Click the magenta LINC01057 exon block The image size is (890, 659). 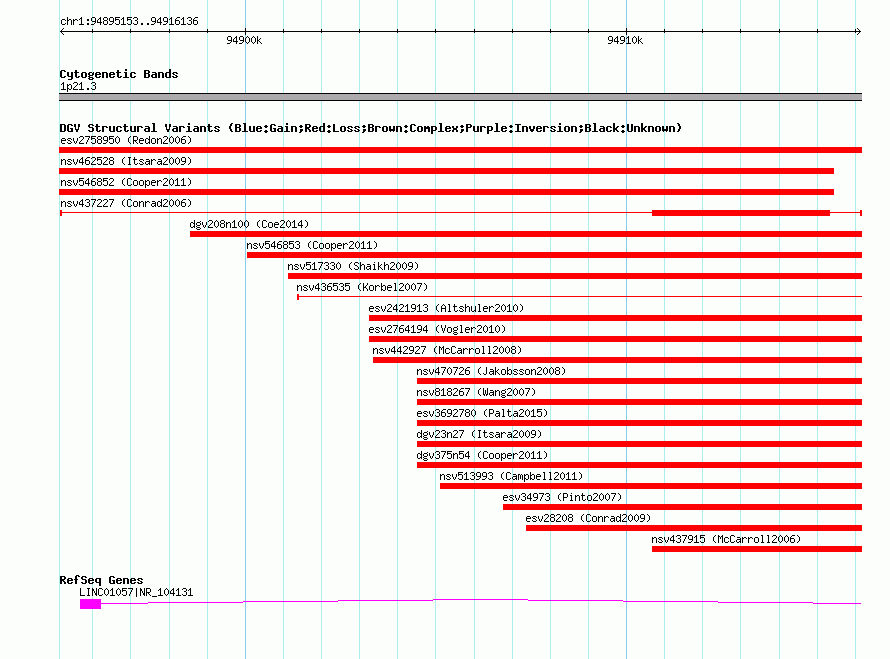tap(90, 604)
